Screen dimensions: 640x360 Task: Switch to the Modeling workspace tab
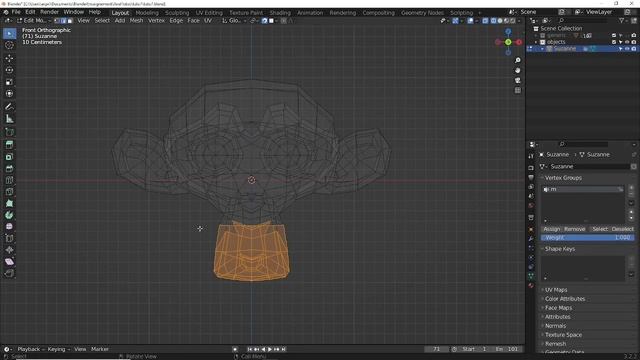tap(147, 13)
